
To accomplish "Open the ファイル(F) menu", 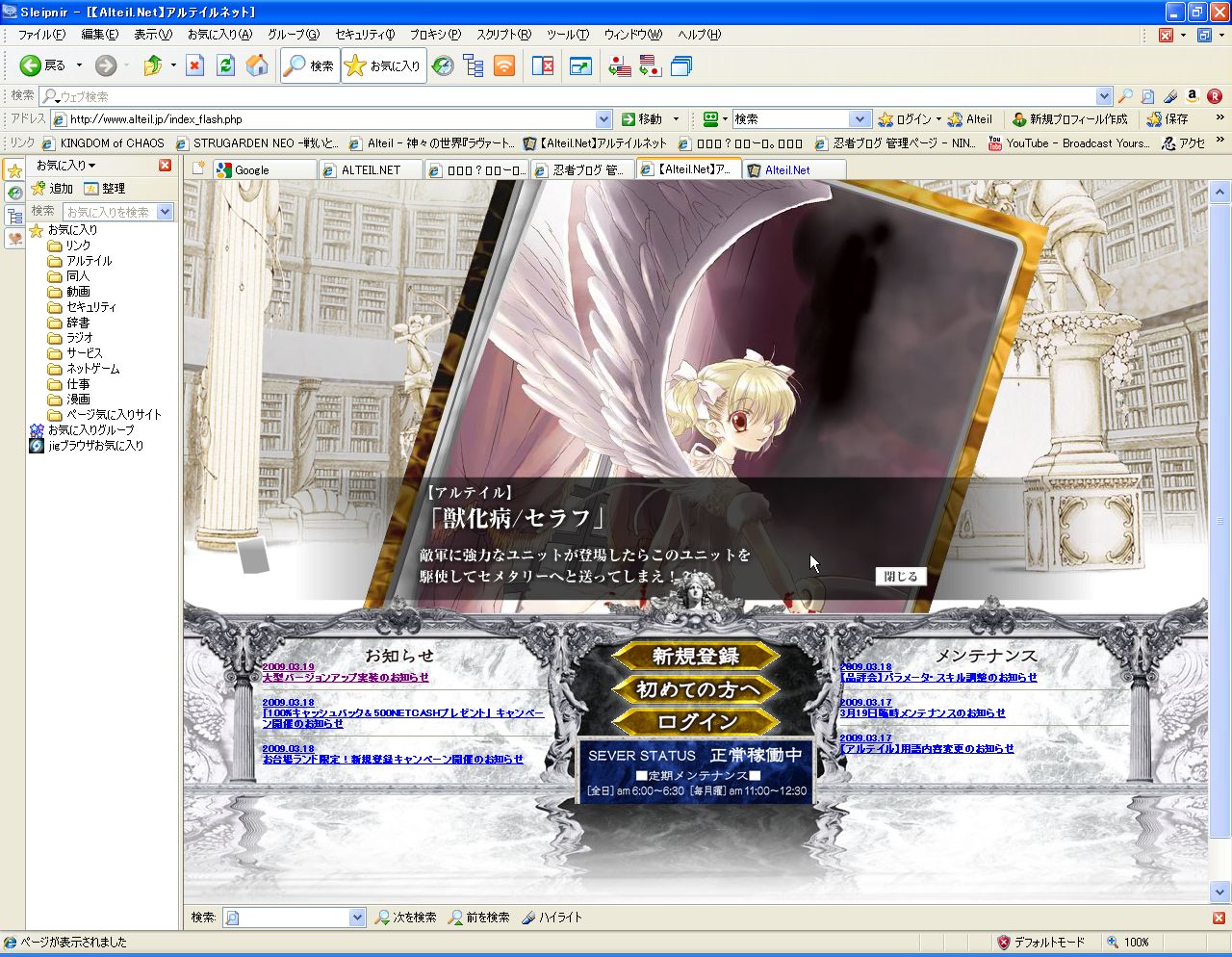I will pyautogui.click(x=41, y=35).
